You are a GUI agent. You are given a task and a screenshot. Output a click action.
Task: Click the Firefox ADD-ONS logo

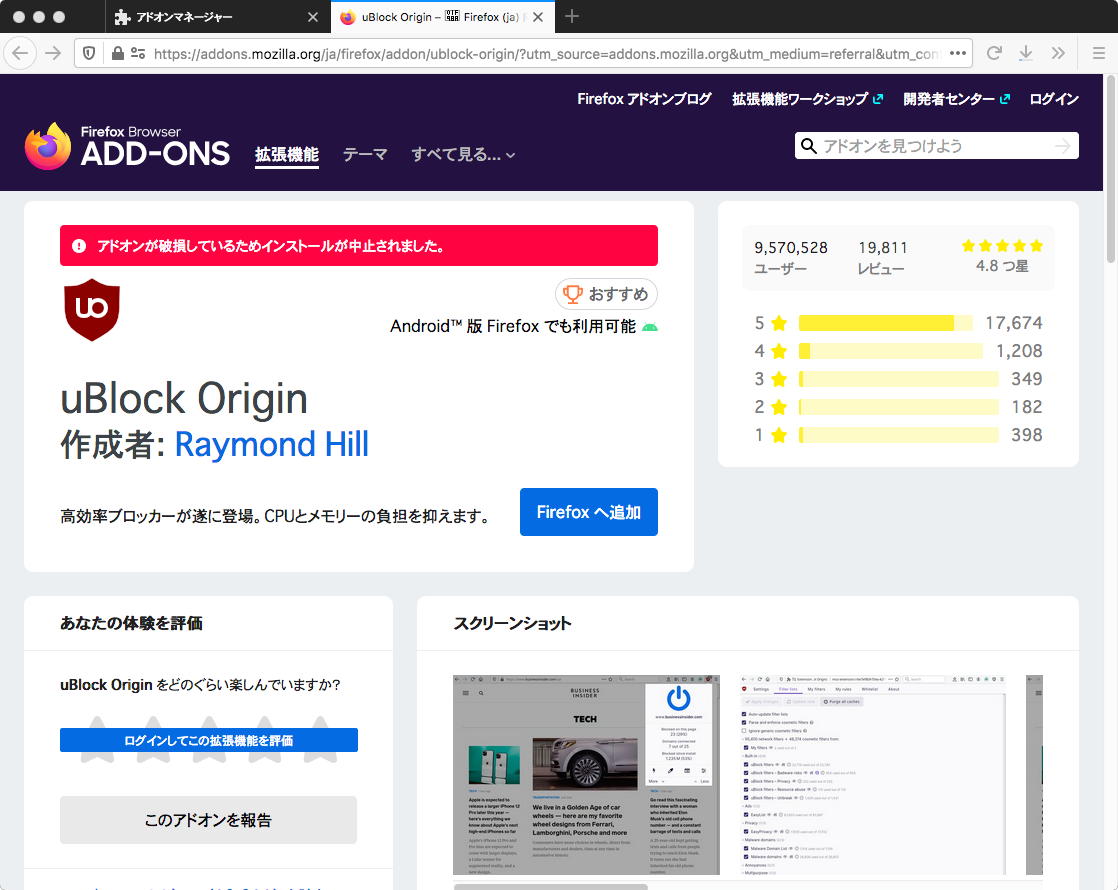click(x=127, y=146)
